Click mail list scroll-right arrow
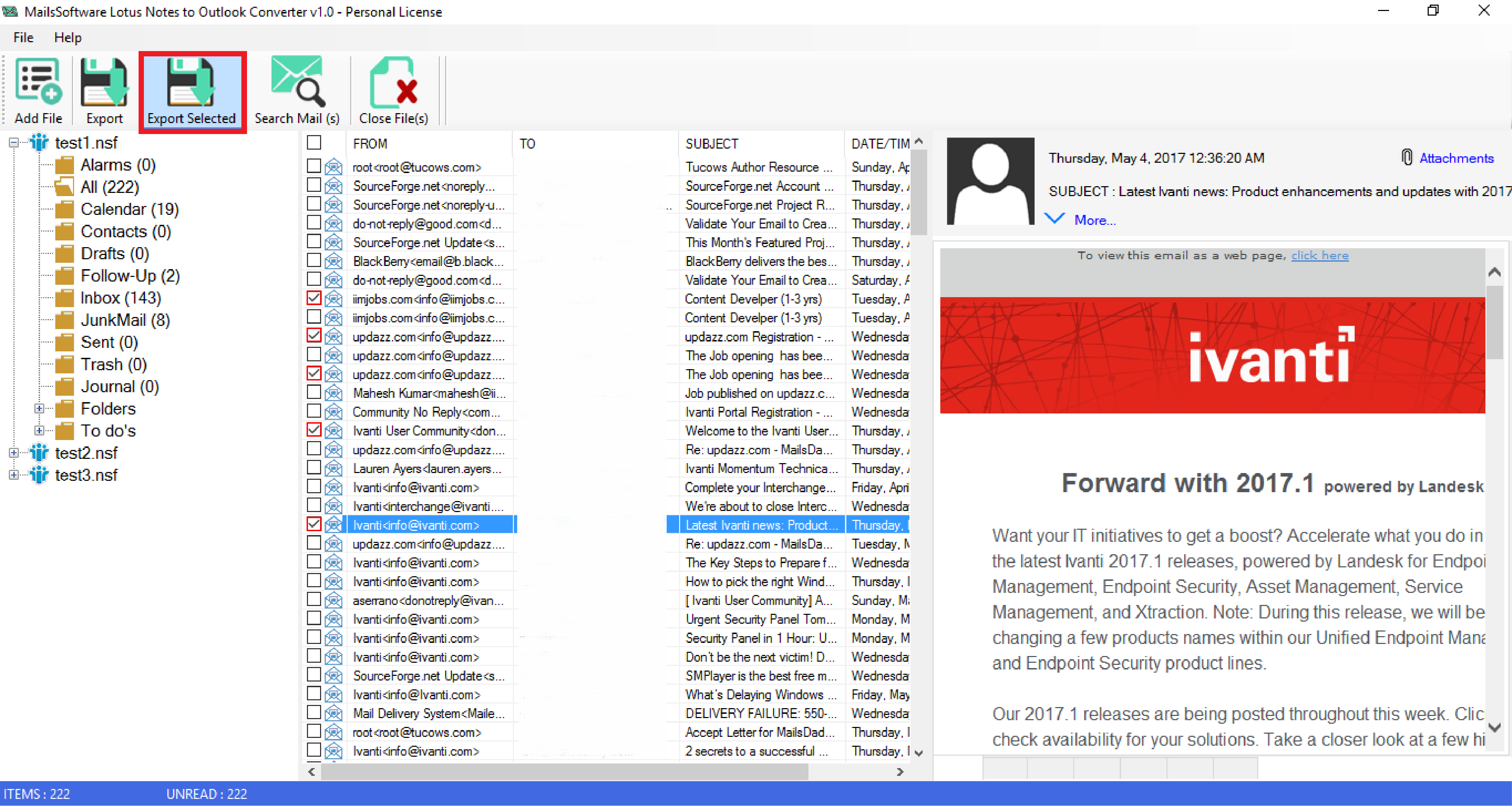Screen dimensions: 1512x806 pyautogui.click(x=900, y=771)
